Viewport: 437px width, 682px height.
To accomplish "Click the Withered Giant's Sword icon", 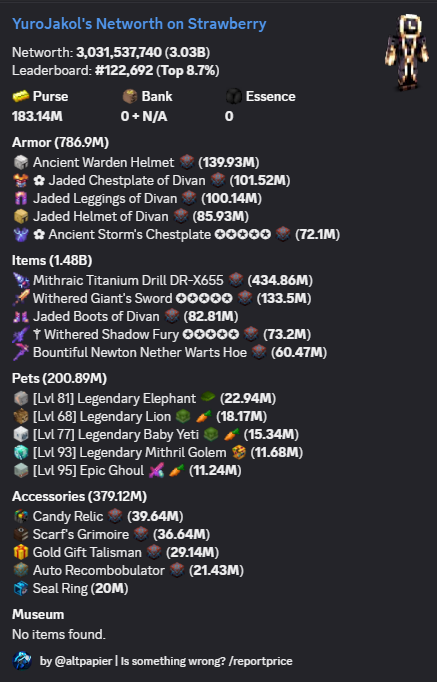I will (20, 298).
